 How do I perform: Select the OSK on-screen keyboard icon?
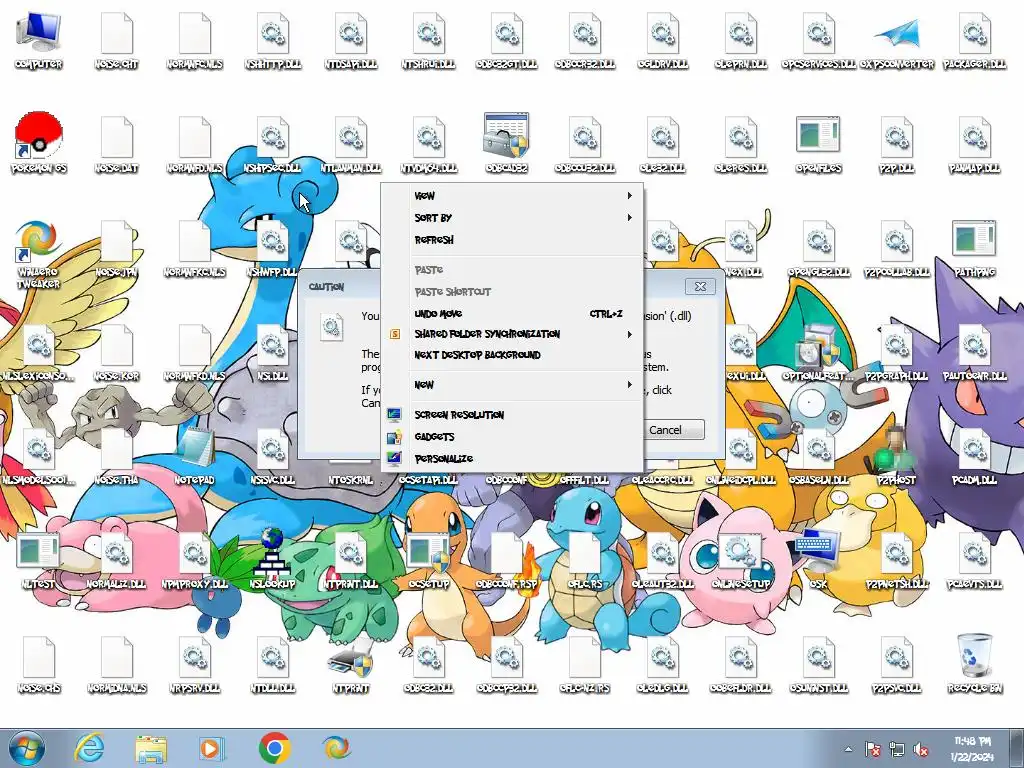(x=818, y=560)
